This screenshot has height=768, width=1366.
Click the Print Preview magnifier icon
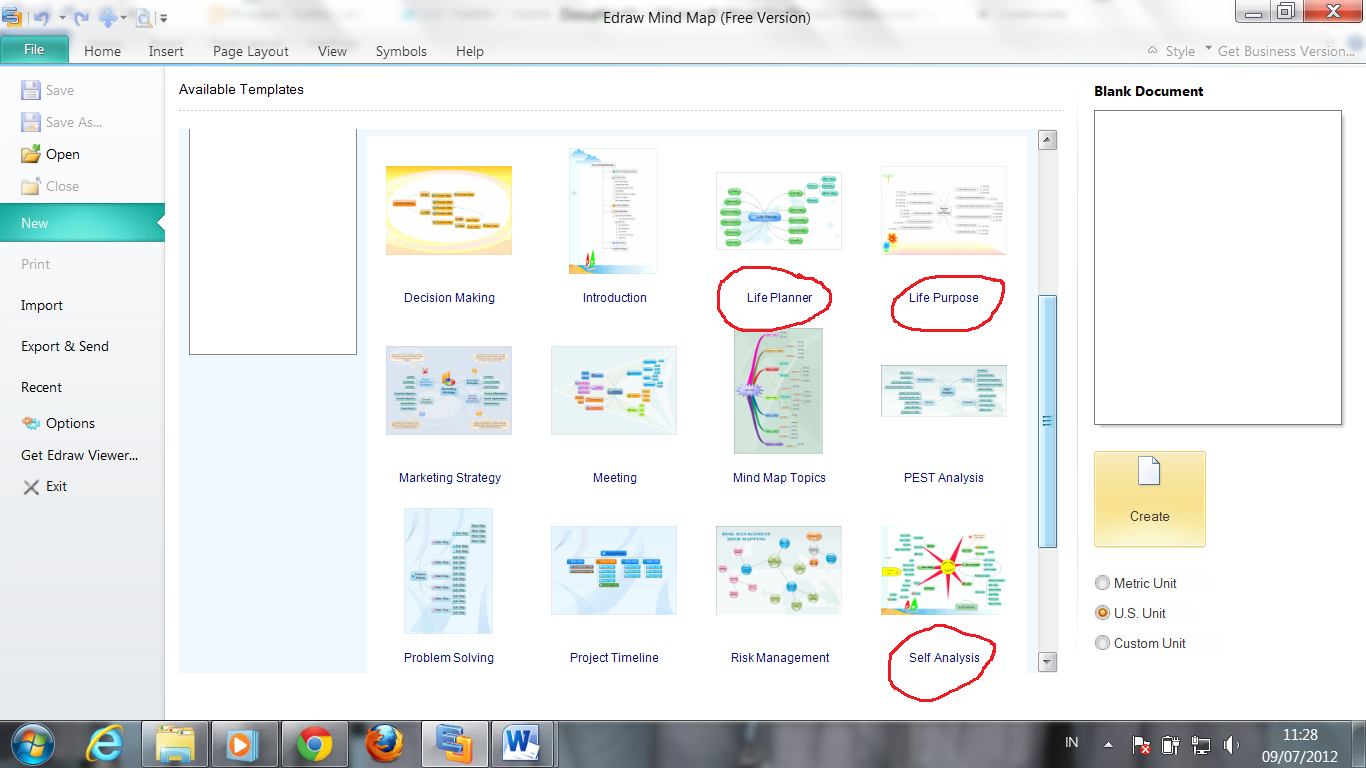pyautogui.click(x=143, y=17)
